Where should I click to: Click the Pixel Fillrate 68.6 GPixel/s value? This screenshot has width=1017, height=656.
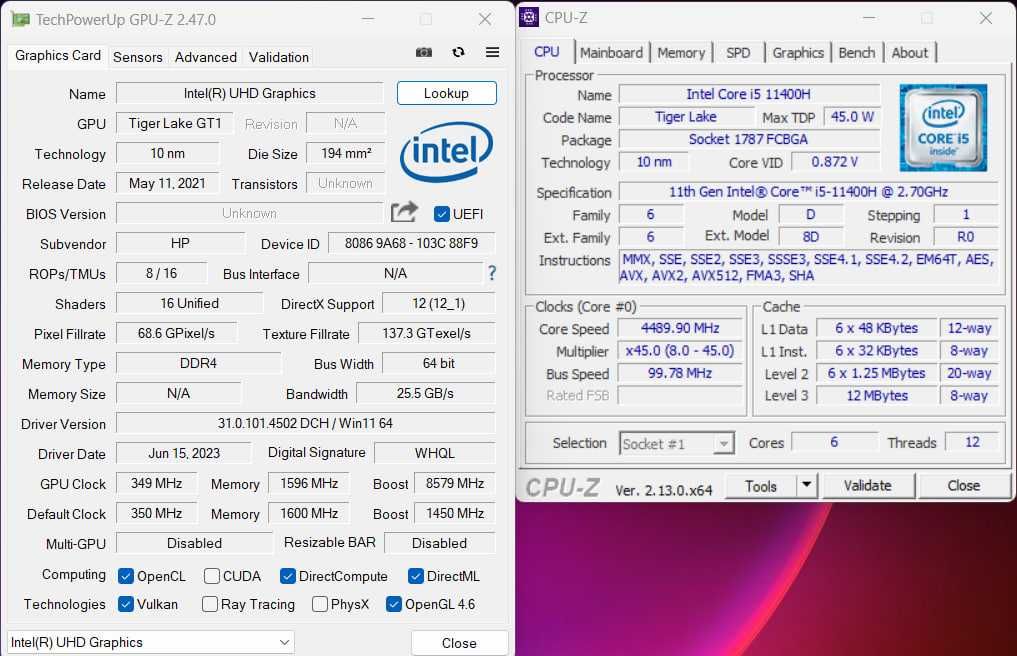click(176, 334)
